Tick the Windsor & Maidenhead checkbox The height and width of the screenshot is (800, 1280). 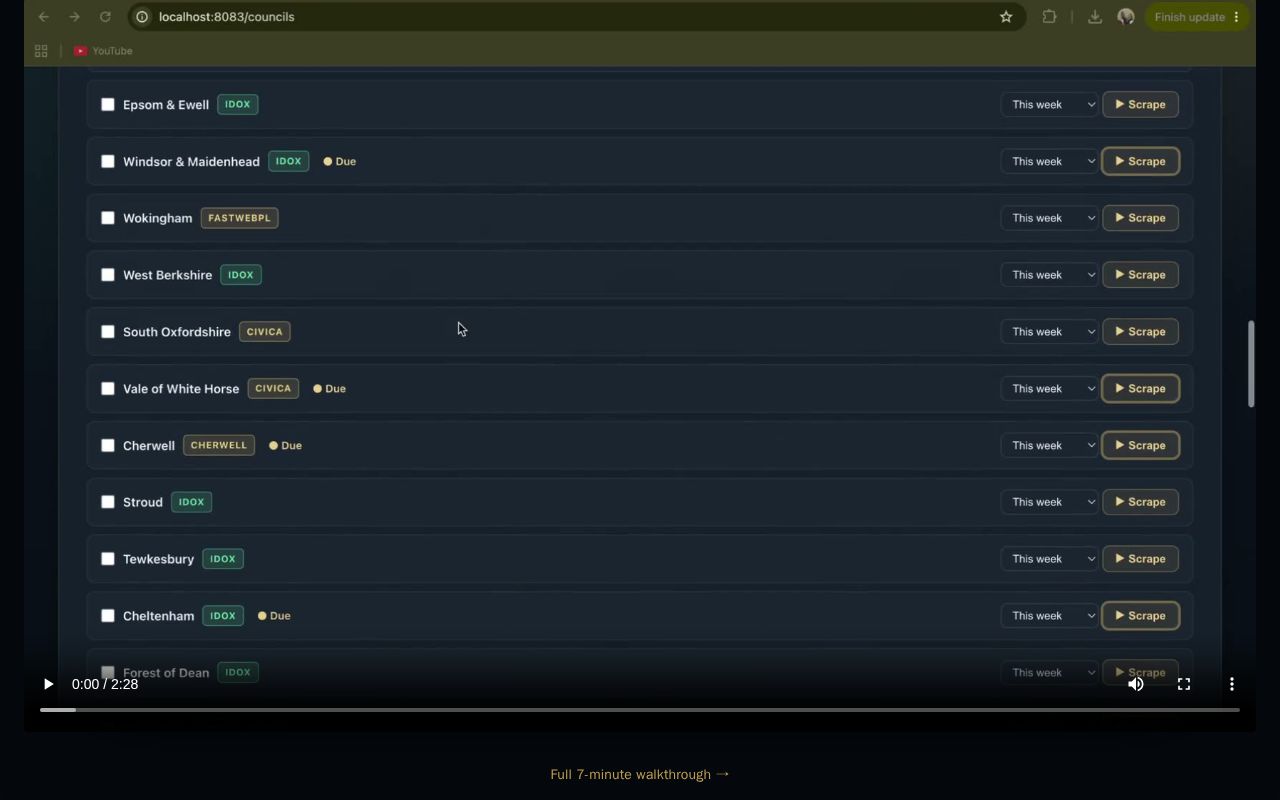(x=108, y=161)
